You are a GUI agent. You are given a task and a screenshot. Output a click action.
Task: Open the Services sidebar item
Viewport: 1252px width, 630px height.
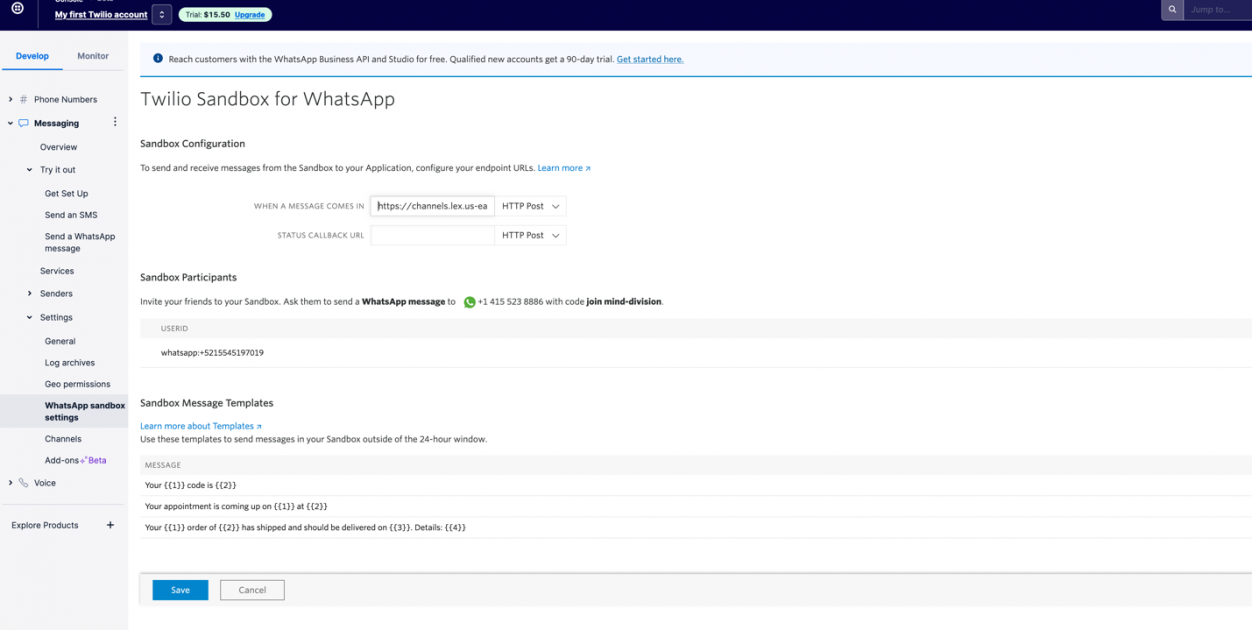click(57, 271)
